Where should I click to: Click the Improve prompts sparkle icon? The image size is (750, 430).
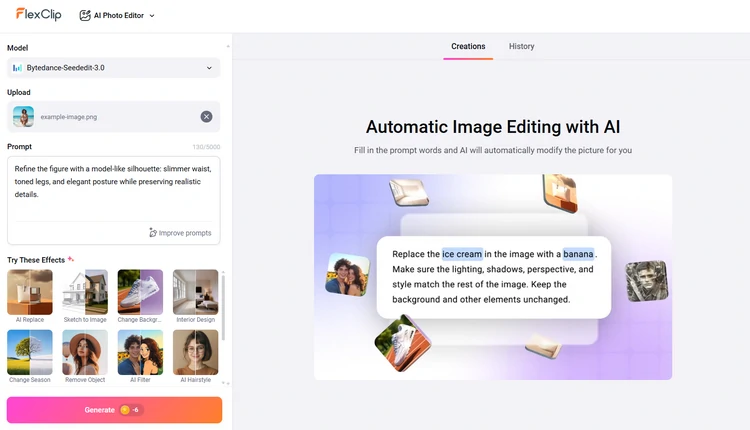(x=153, y=232)
